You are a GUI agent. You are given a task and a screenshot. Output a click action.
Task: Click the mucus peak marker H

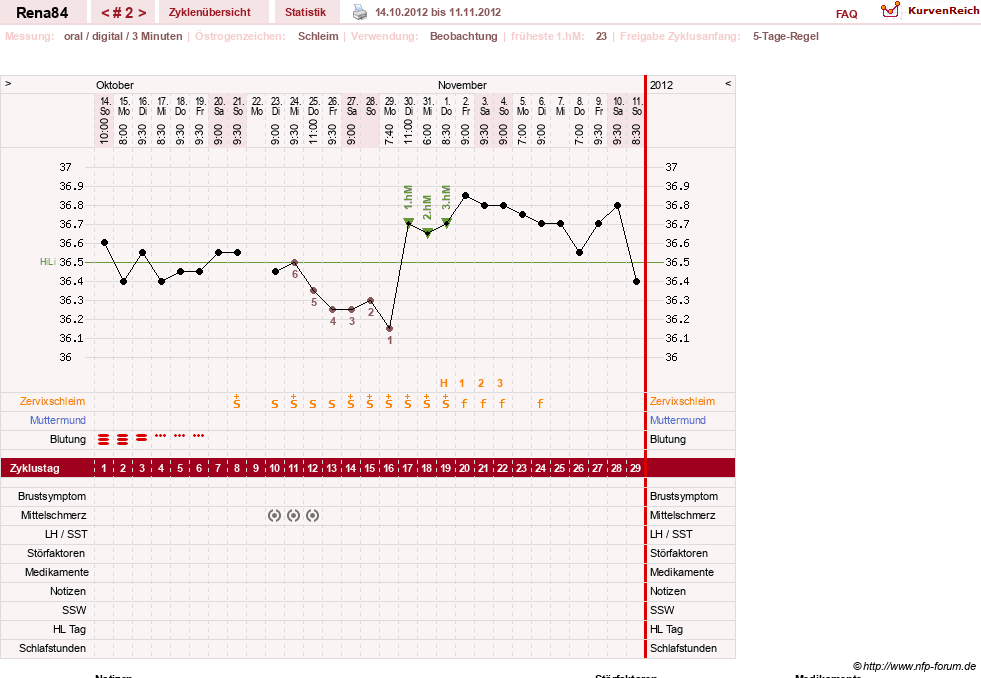[444, 383]
